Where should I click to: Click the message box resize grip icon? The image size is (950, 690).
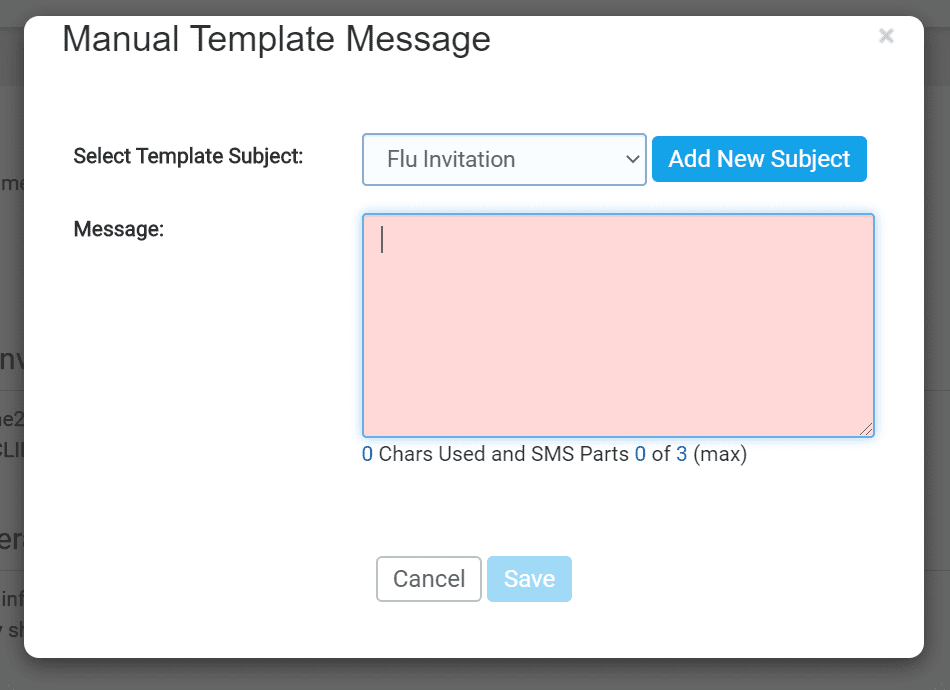tap(866, 429)
